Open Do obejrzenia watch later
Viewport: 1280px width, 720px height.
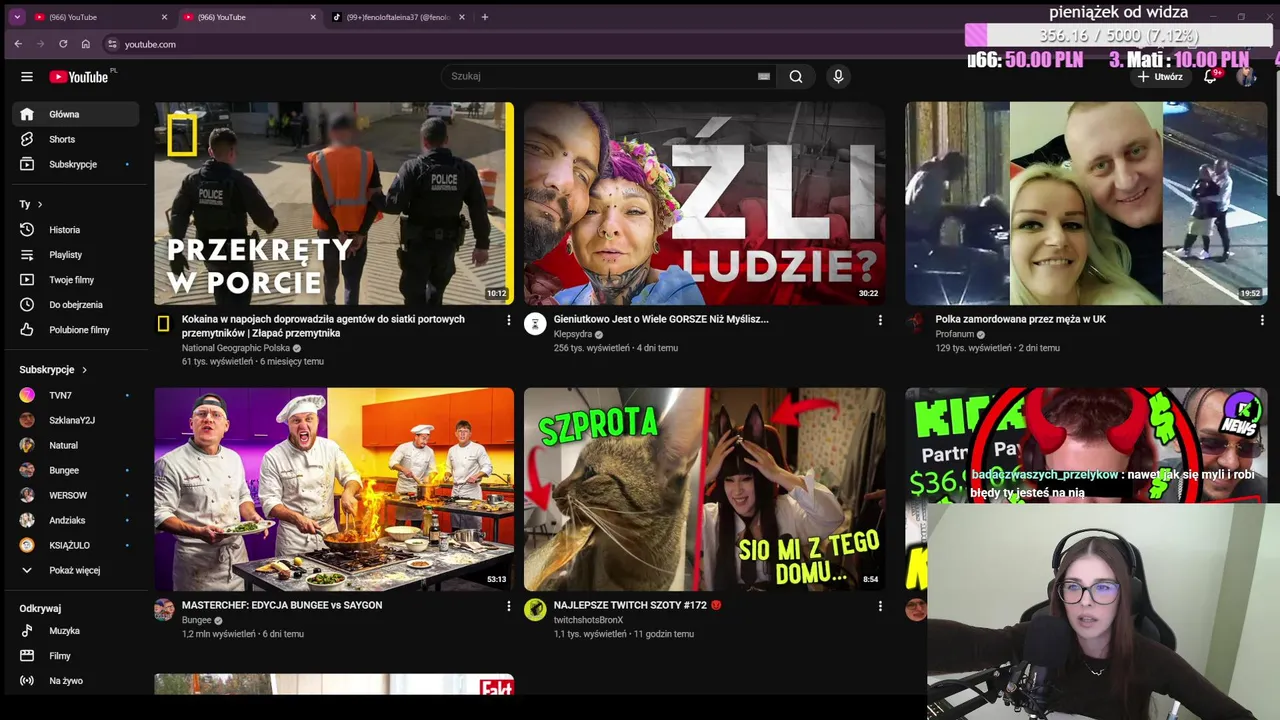click(76, 305)
